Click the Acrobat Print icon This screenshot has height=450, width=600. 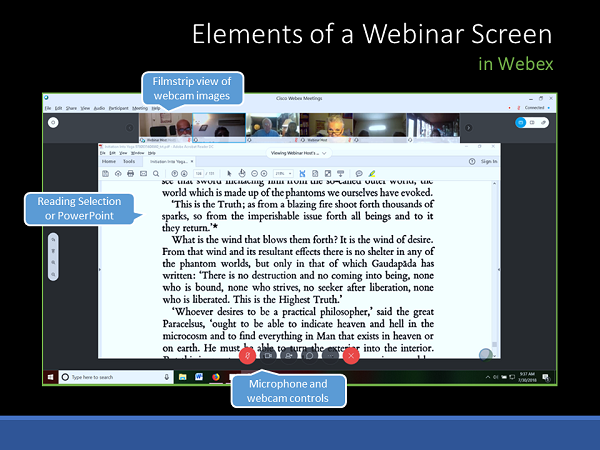(130, 174)
